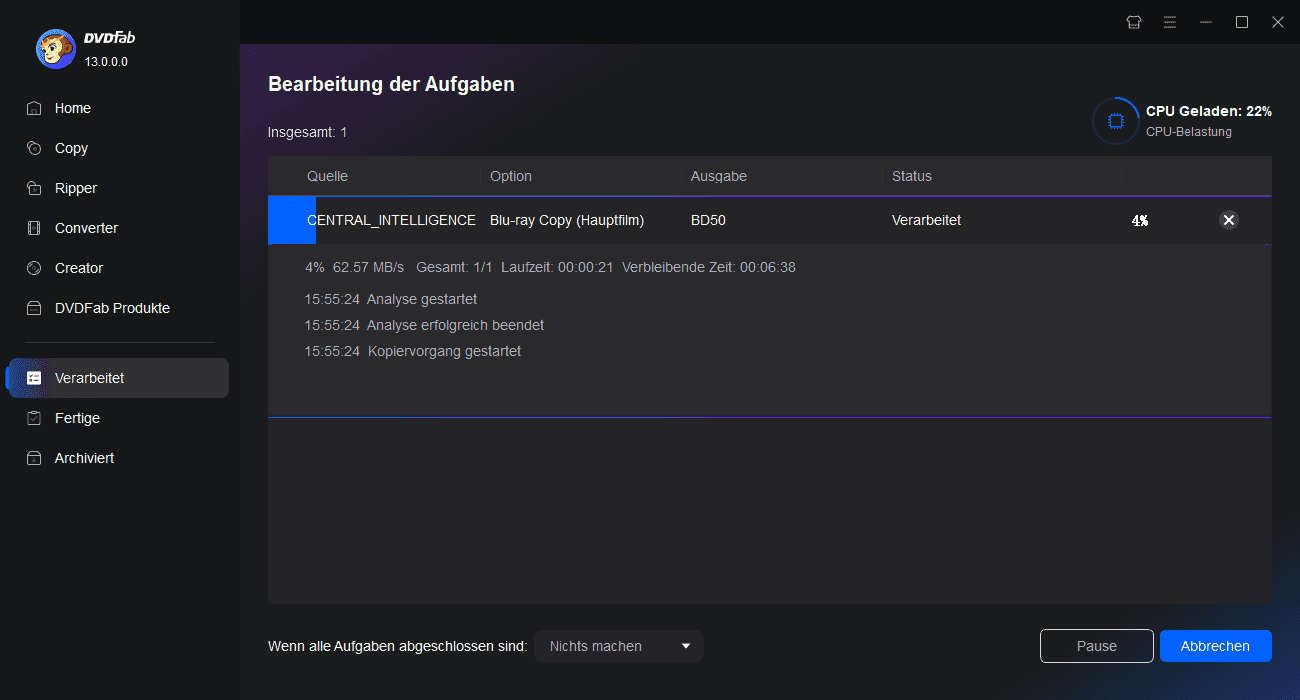Click the Pause button
1300x700 pixels.
click(x=1097, y=646)
